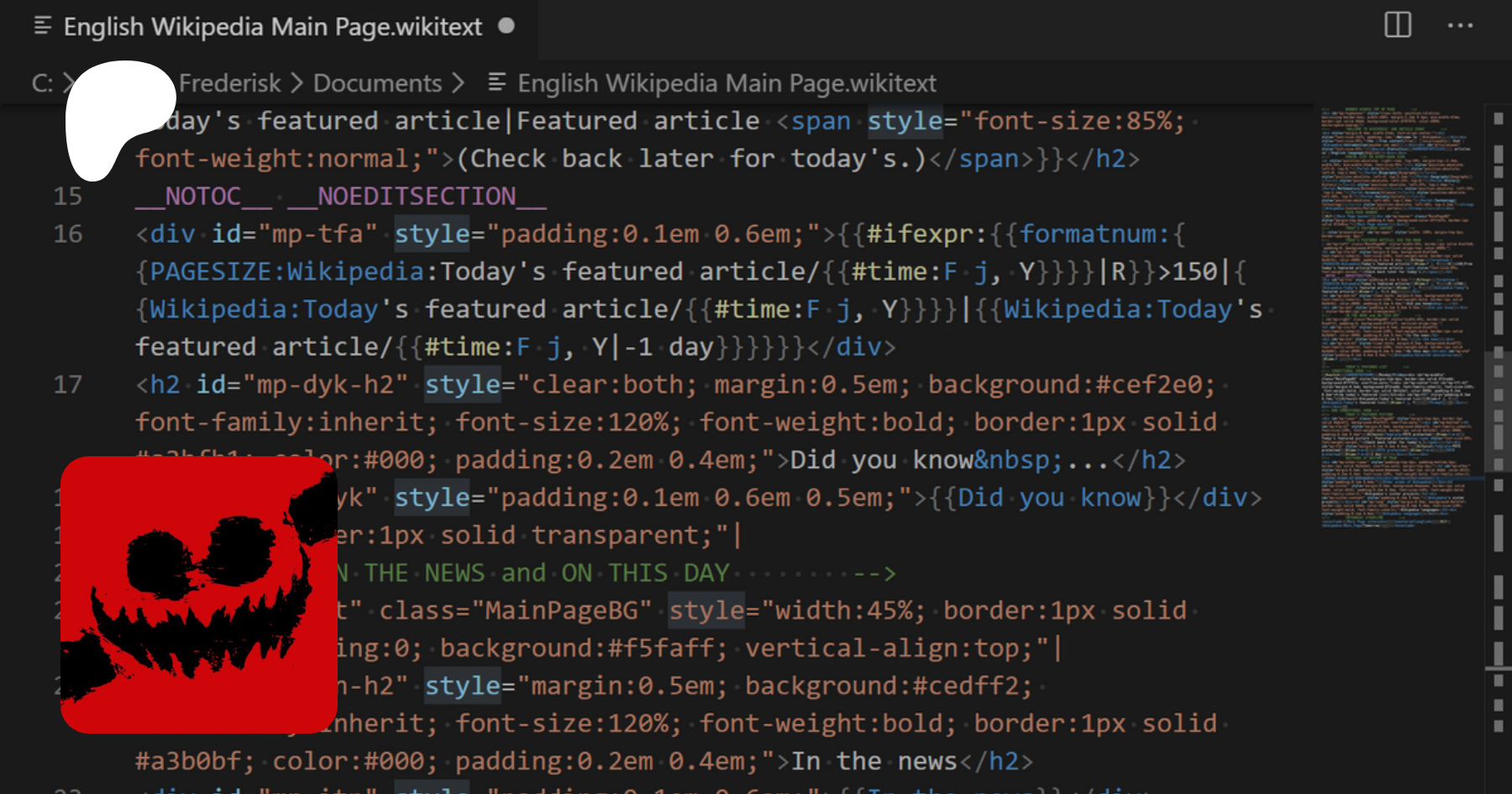Open the C: drive breadcrumb
The image size is (1512, 794).
[42, 83]
